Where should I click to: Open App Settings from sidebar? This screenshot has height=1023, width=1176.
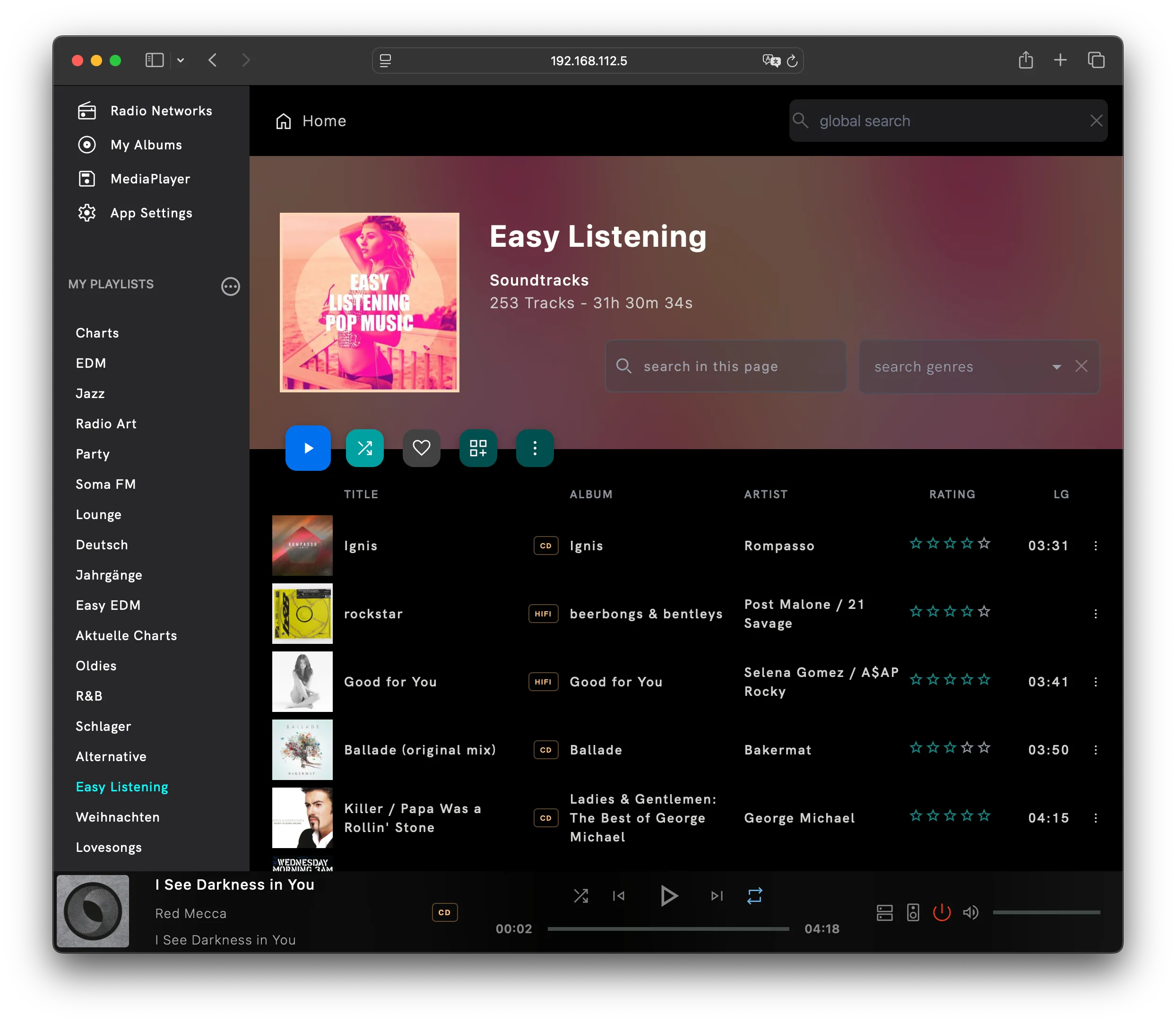coord(151,213)
